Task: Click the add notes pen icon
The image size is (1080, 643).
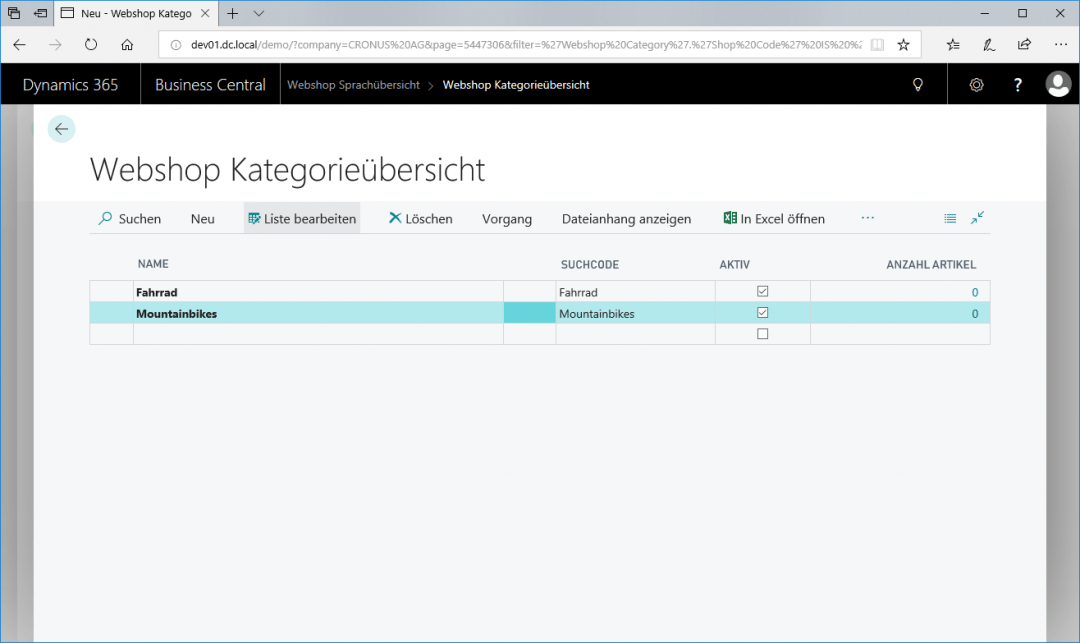Action: coord(988,45)
